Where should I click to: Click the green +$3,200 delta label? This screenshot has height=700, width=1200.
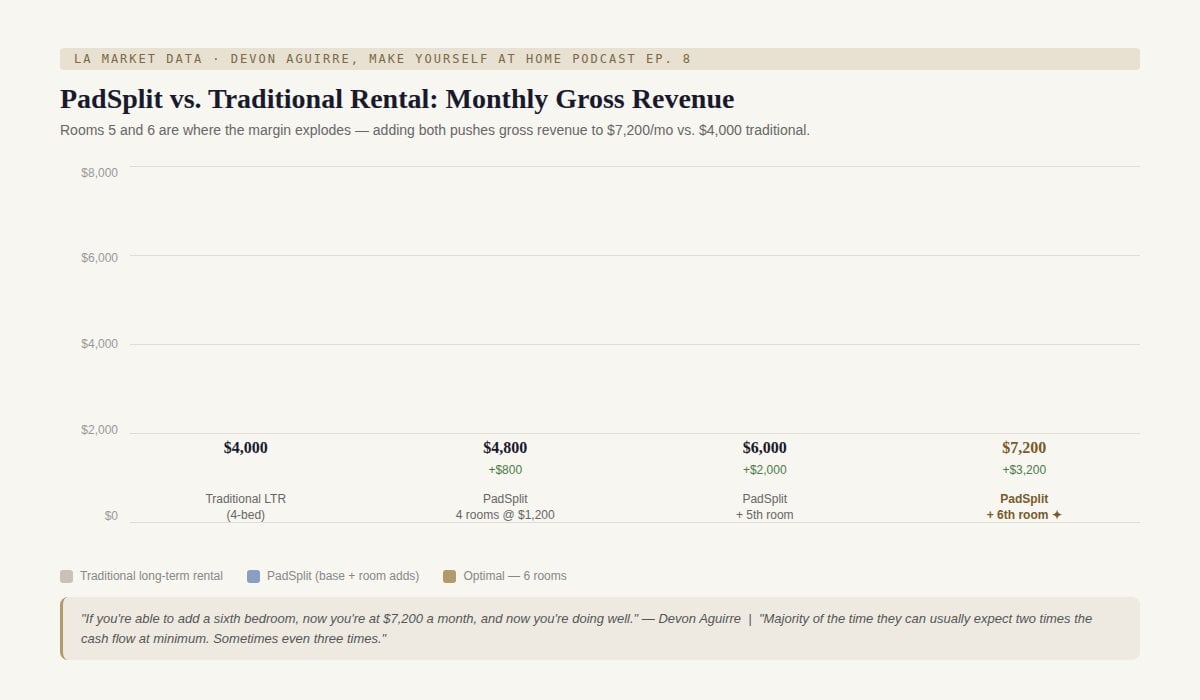coord(1024,470)
